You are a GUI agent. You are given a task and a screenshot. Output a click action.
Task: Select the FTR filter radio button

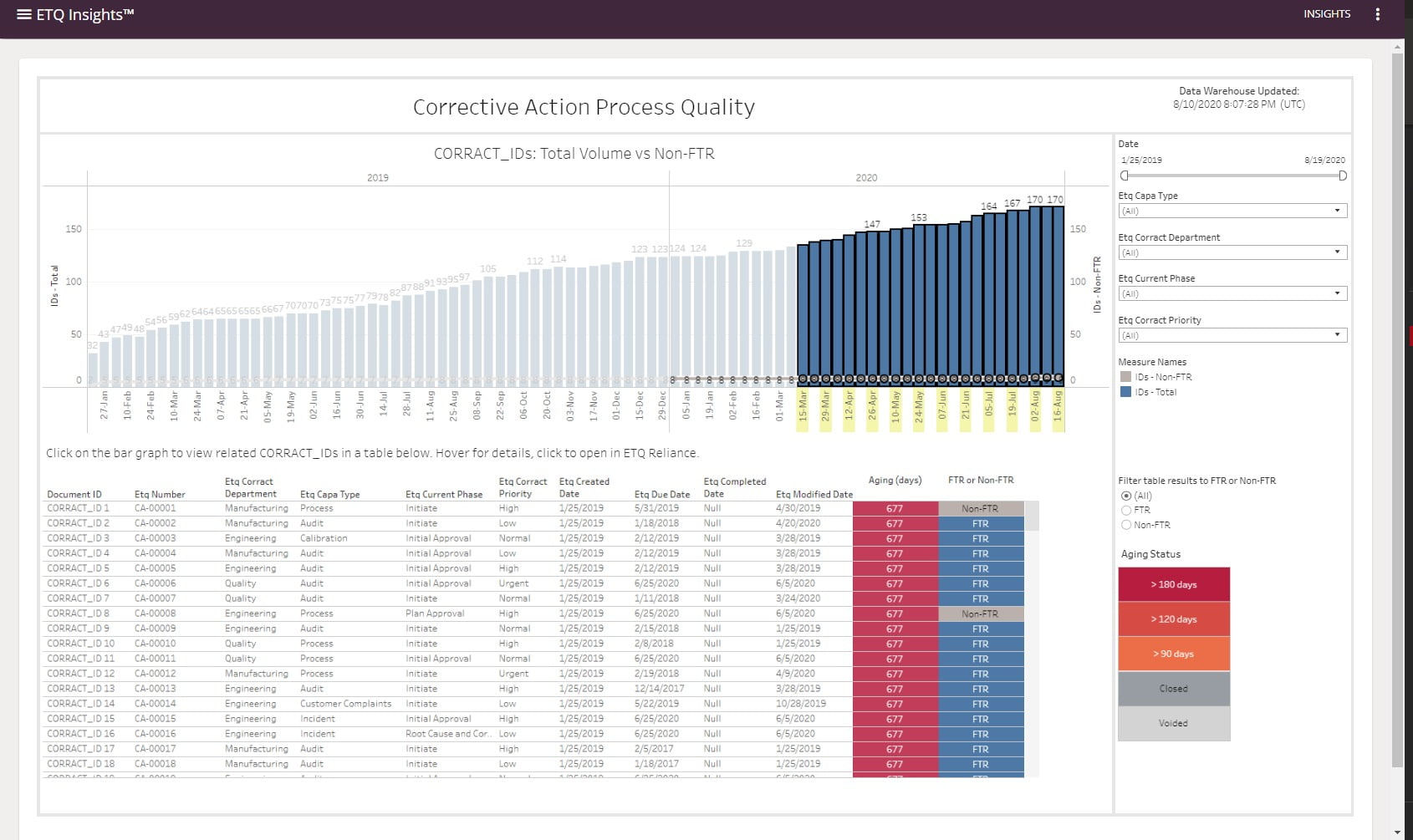point(1126,510)
